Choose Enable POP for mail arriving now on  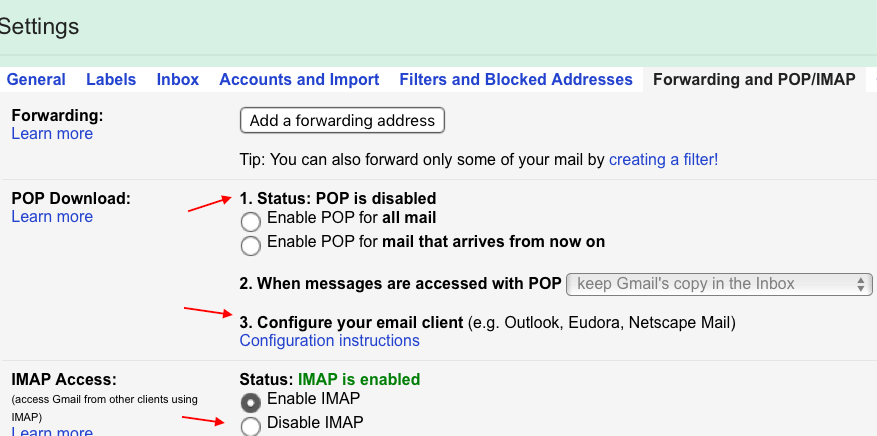[x=251, y=244]
